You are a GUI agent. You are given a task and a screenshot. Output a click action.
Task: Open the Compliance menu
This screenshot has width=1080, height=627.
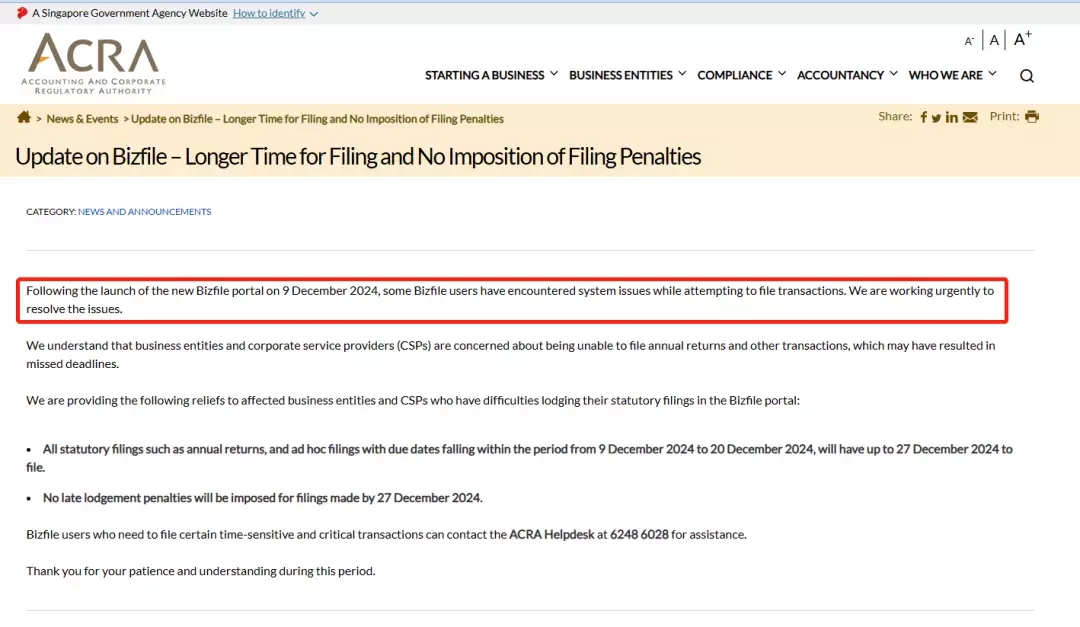point(734,75)
